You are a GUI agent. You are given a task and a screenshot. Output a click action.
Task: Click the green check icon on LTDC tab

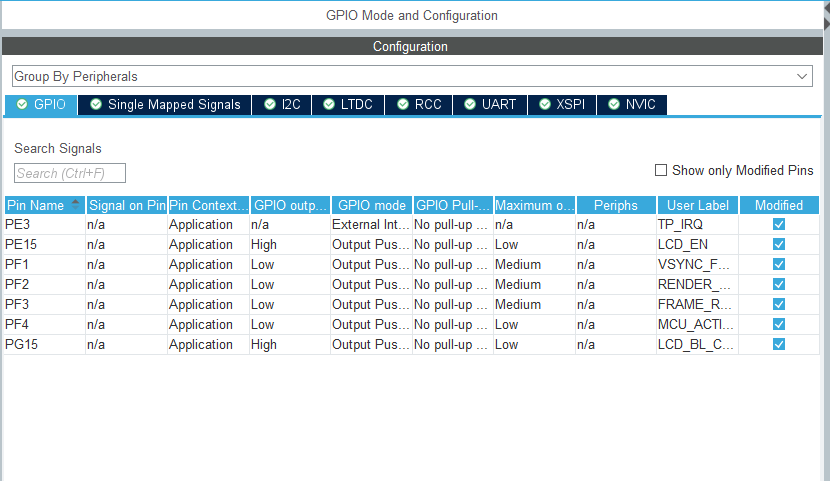(x=329, y=104)
